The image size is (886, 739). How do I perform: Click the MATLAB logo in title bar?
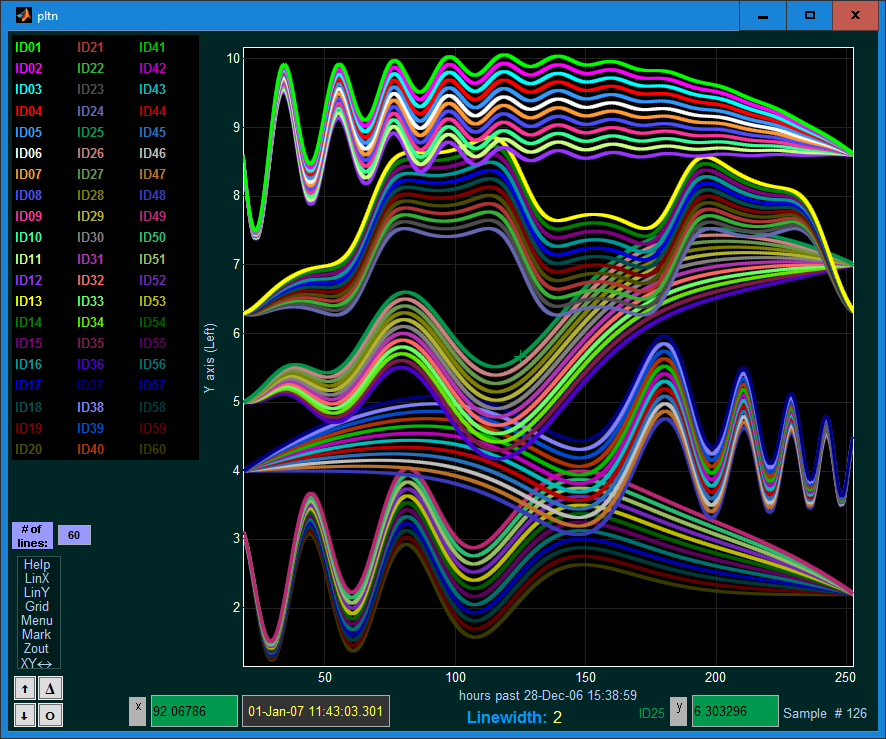pyautogui.click(x=24, y=15)
